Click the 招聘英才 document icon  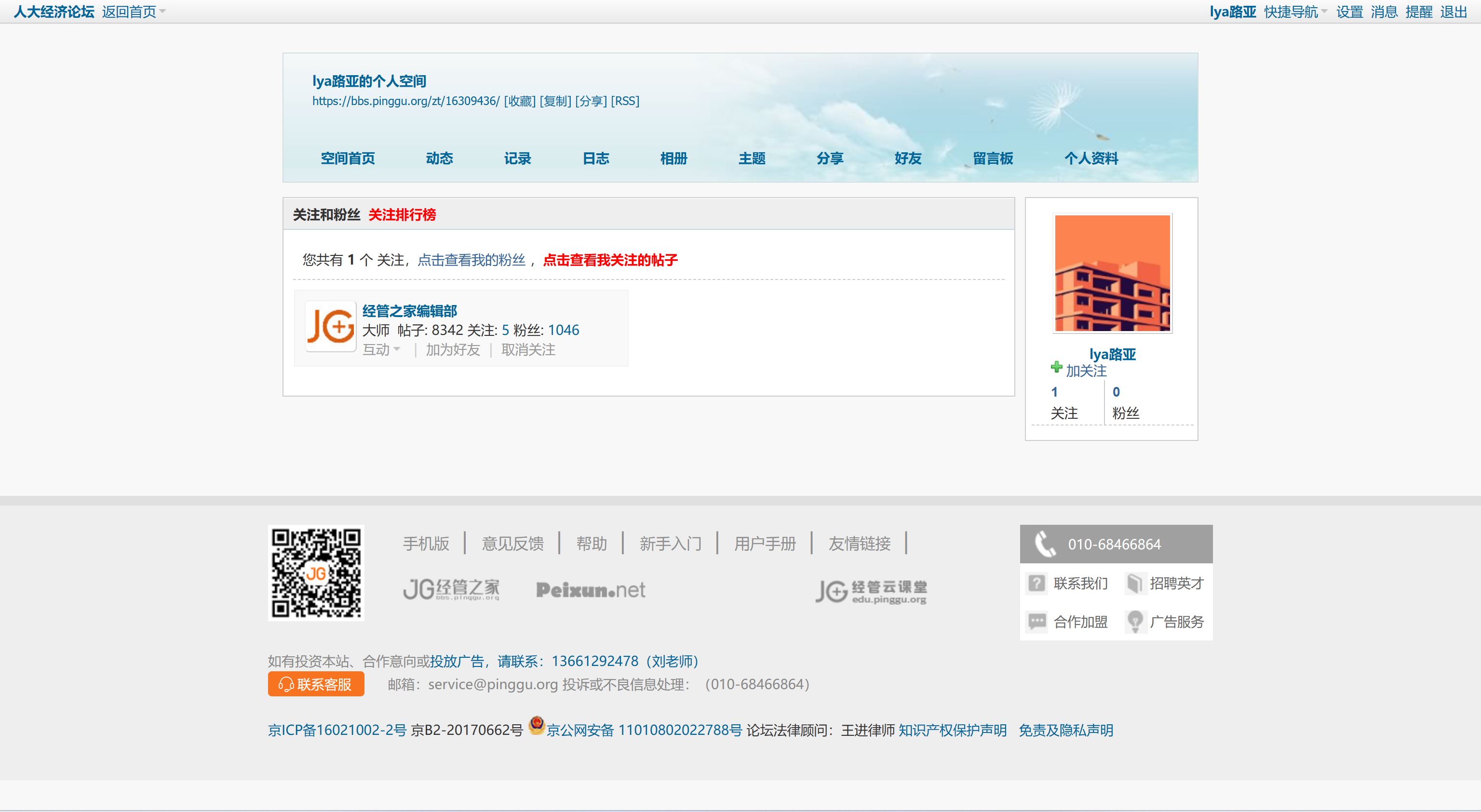[1134, 583]
